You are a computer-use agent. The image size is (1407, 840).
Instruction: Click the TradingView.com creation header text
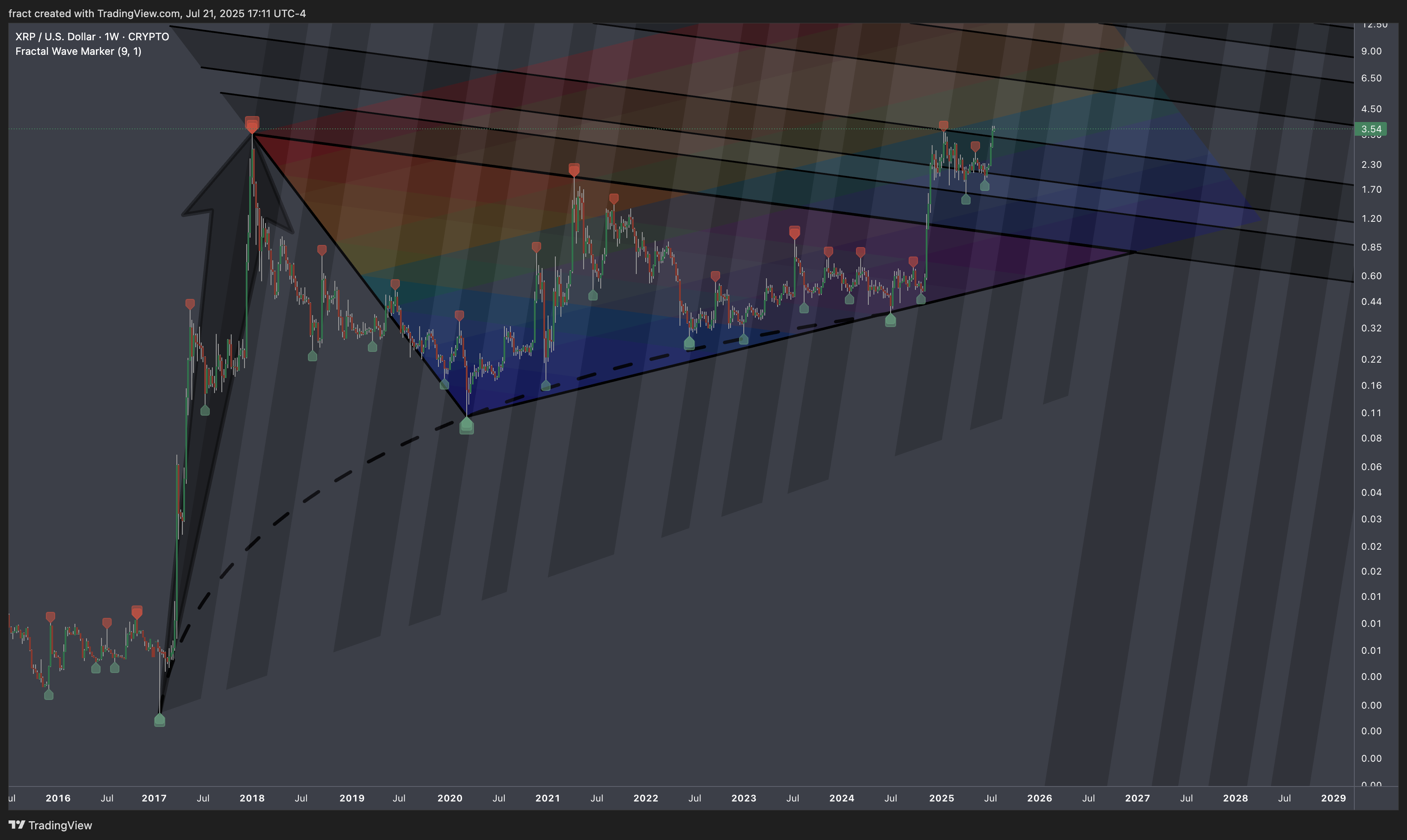coord(157,13)
